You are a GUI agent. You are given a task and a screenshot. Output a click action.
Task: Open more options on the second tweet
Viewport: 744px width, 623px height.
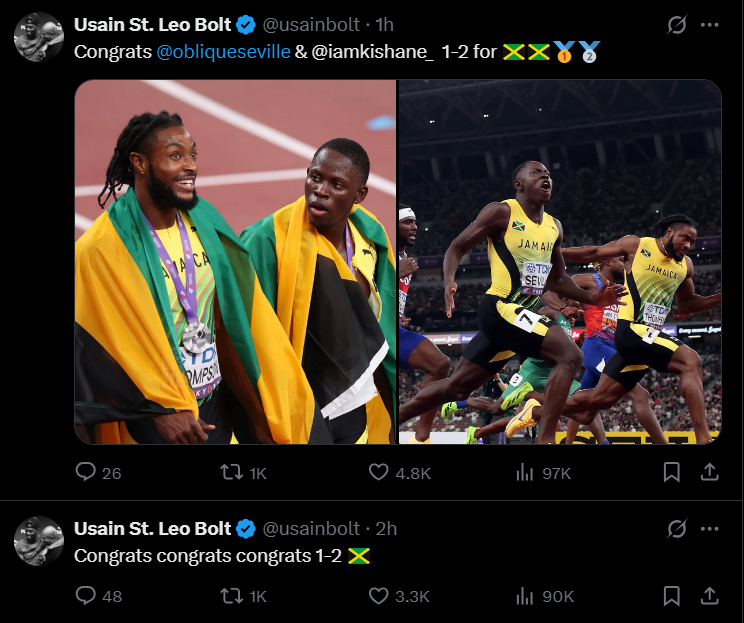[x=709, y=529]
